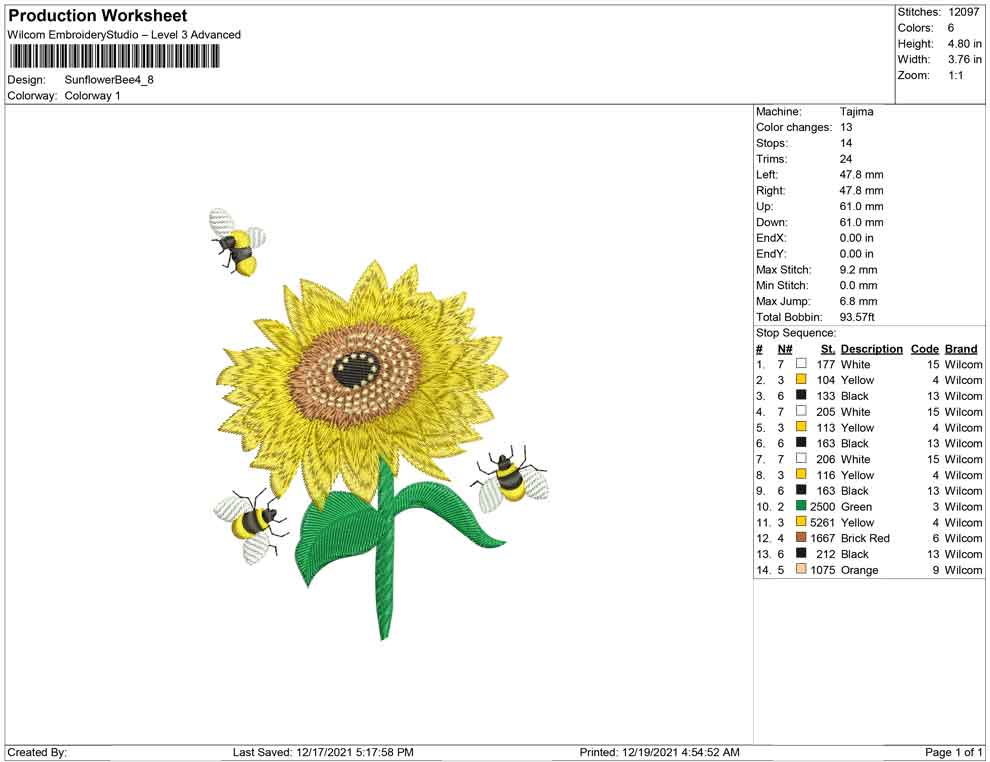The height and width of the screenshot is (762, 990).
Task: Select the Orange swatch in stop row 14
Action: 801,569
